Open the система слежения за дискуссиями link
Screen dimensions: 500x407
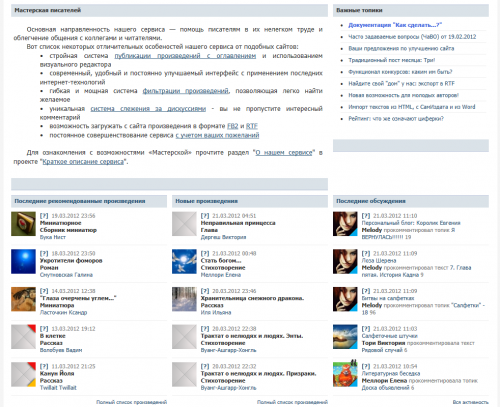click(x=148, y=109)
